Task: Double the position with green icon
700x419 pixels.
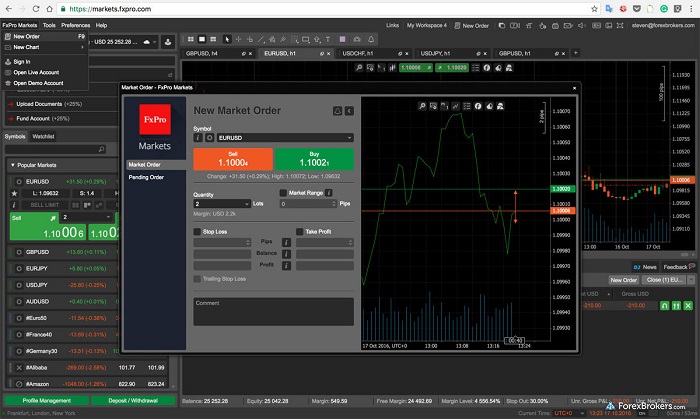Action: (x=676, y=306)
